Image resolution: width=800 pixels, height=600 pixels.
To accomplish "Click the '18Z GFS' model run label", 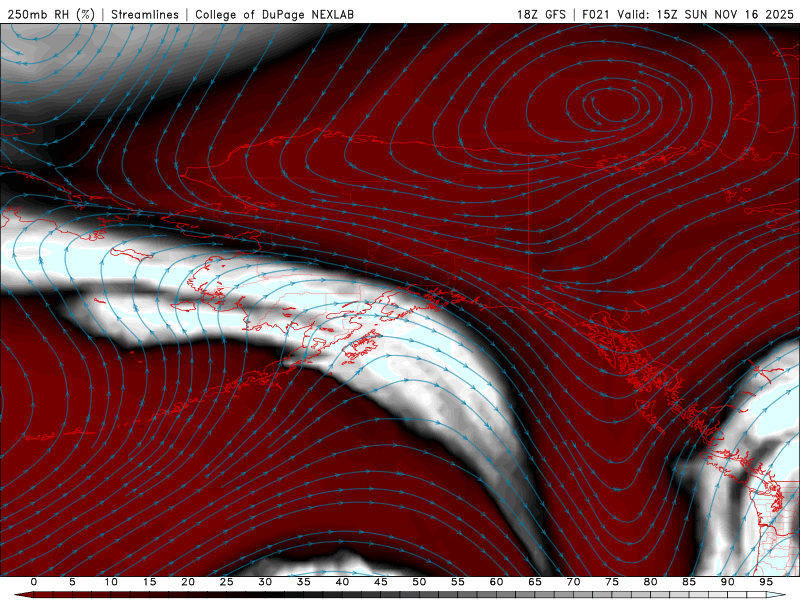I will click(x=541, y=14).
